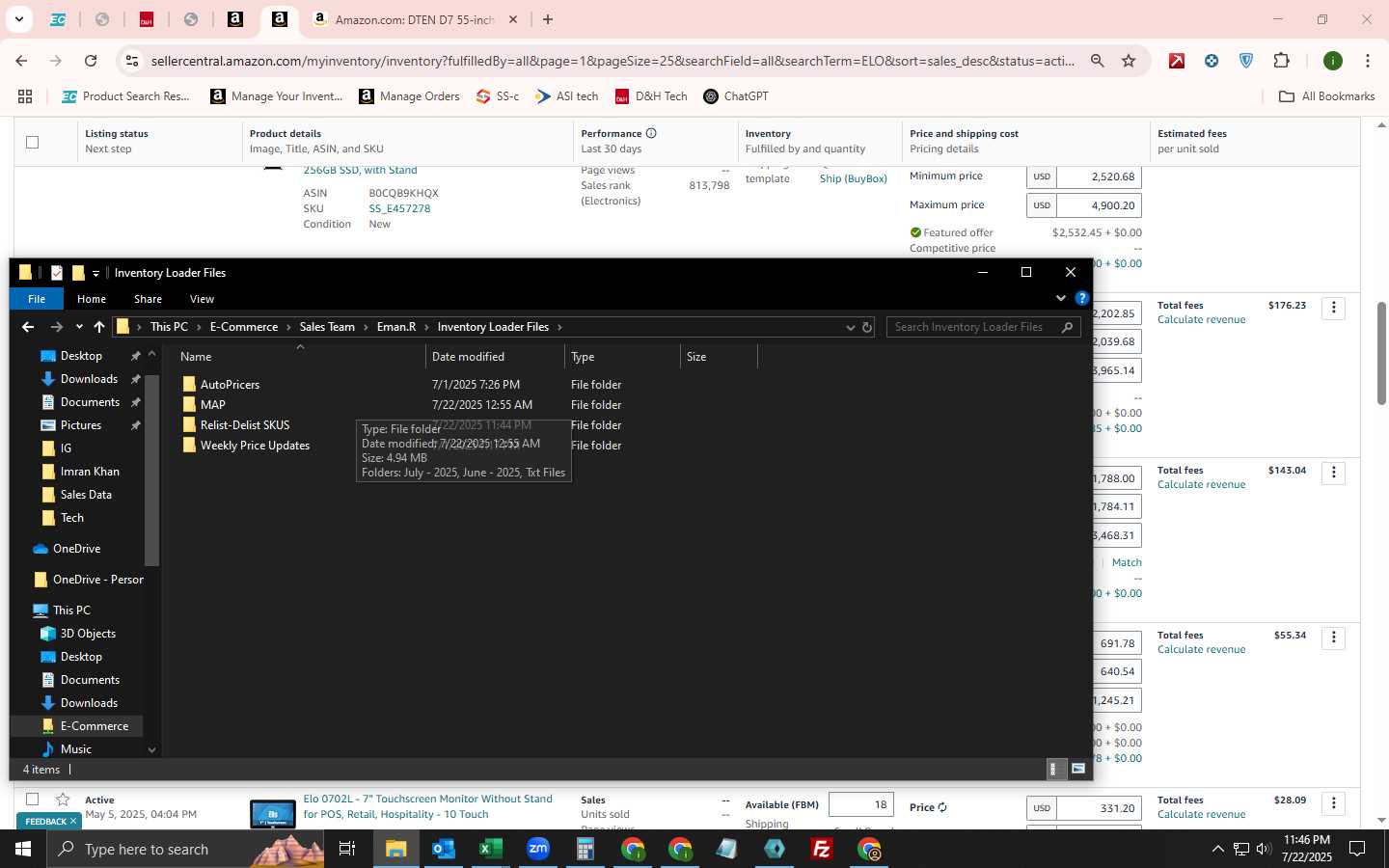Expand Eman.R breadcrumb chevron
Image resolution: width=1389 pixels, height=868 pixels.
point(426,327)
